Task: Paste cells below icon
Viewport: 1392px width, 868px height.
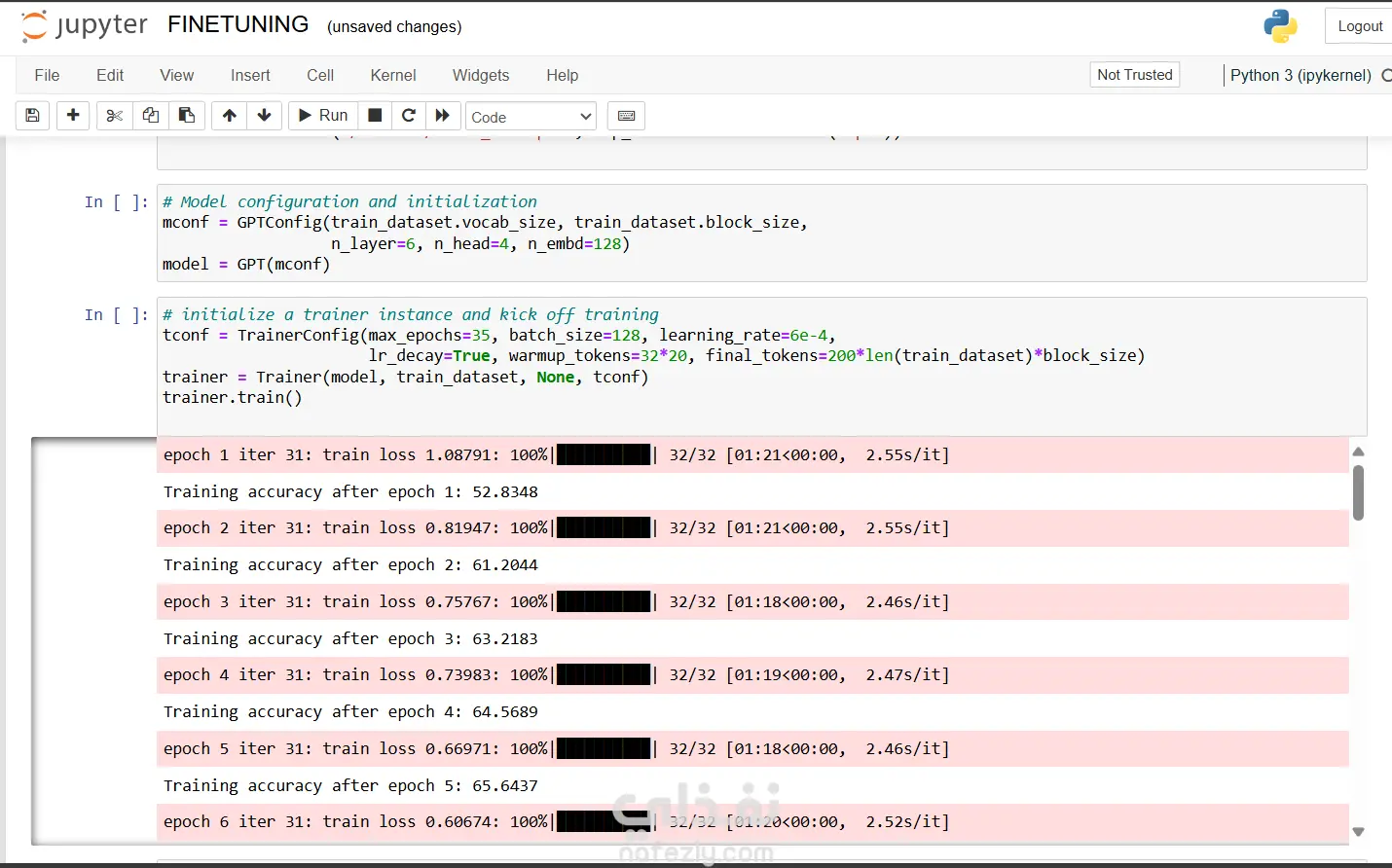Action: pos(187,116)
